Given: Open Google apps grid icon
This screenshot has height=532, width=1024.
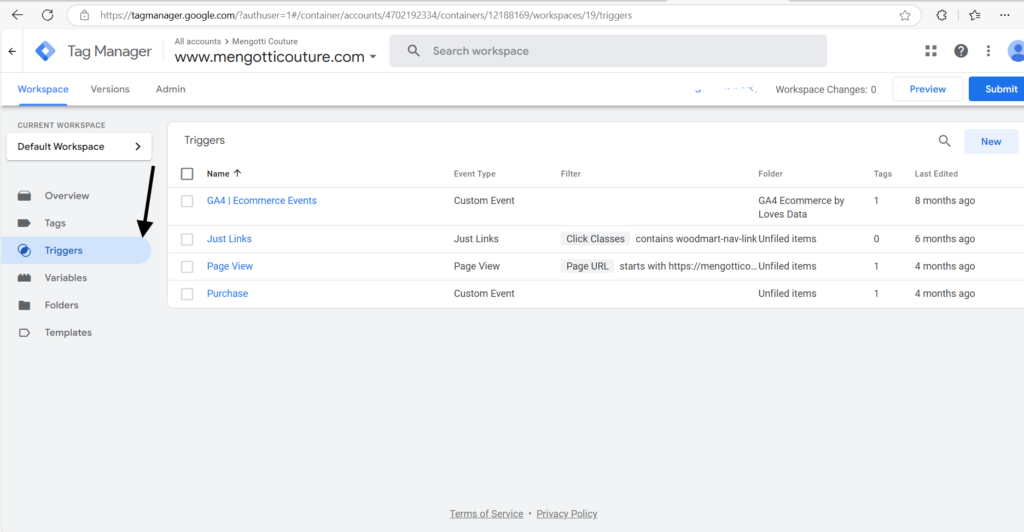Looking at the screenshot, I should click(931, 51).
